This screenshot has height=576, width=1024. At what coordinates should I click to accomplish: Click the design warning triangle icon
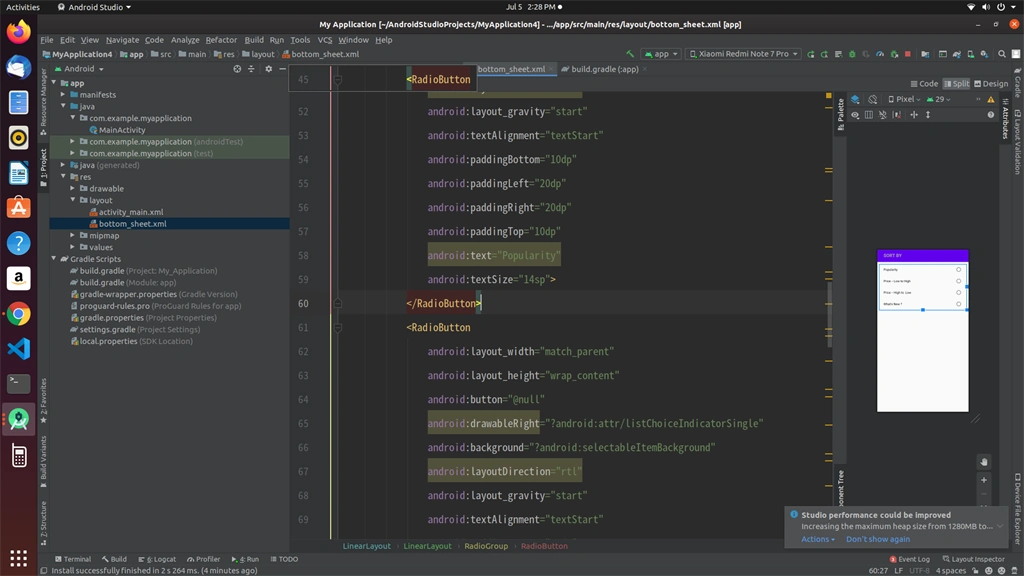click(991, 99)
